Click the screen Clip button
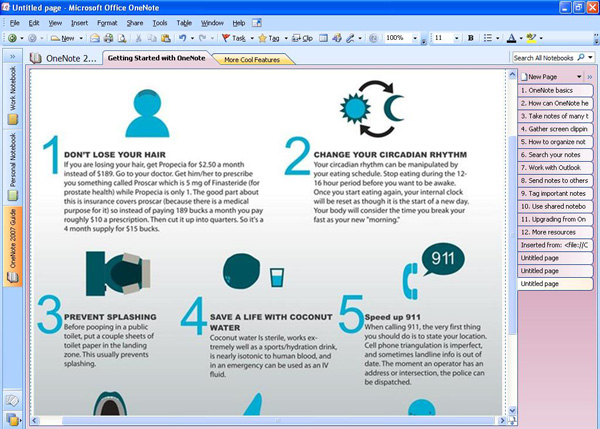Image resolution: width=600 pixels, height=429 pixels. pos(302,38)
